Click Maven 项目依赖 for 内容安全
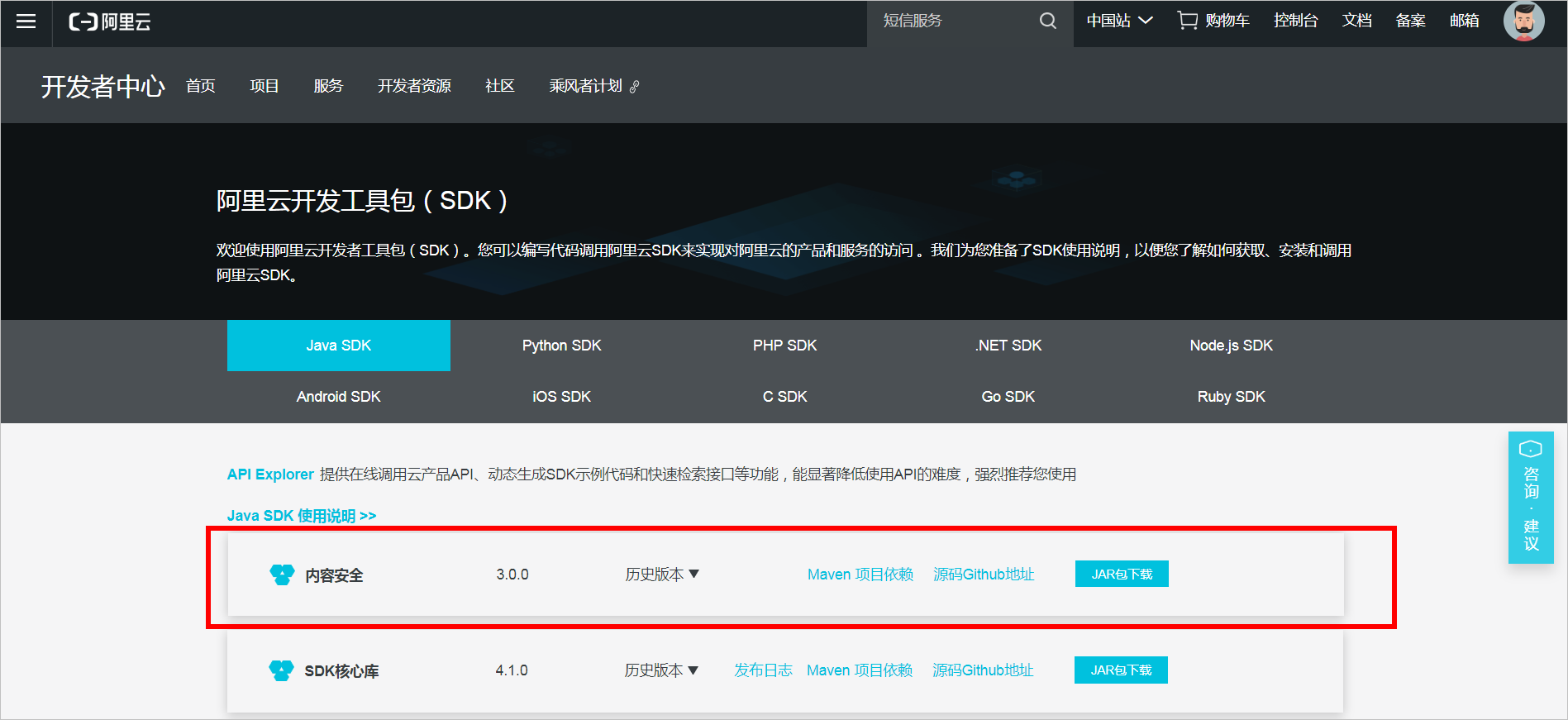Screen dimensions: 1568x720 (860, 575)
